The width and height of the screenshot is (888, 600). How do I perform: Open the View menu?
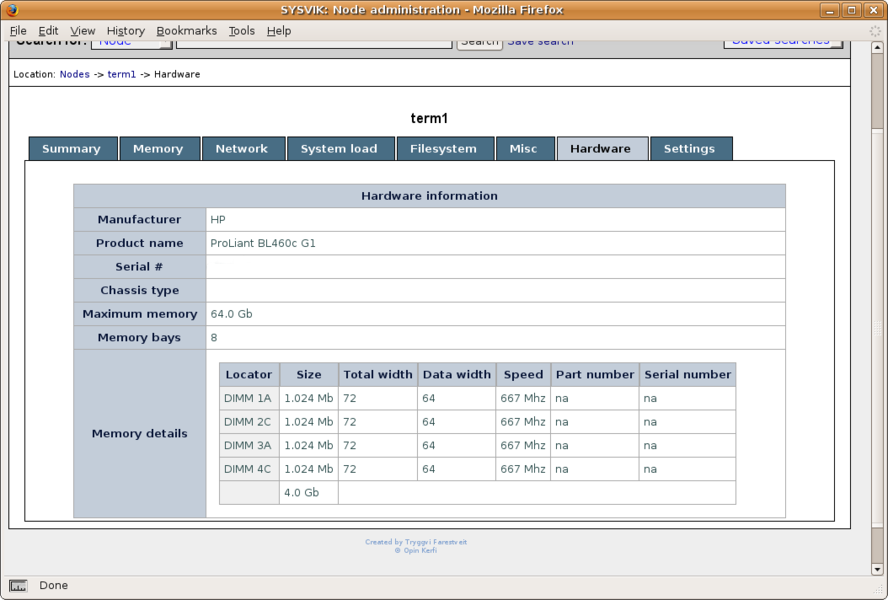pyautogui.click(x=83, y=31)
